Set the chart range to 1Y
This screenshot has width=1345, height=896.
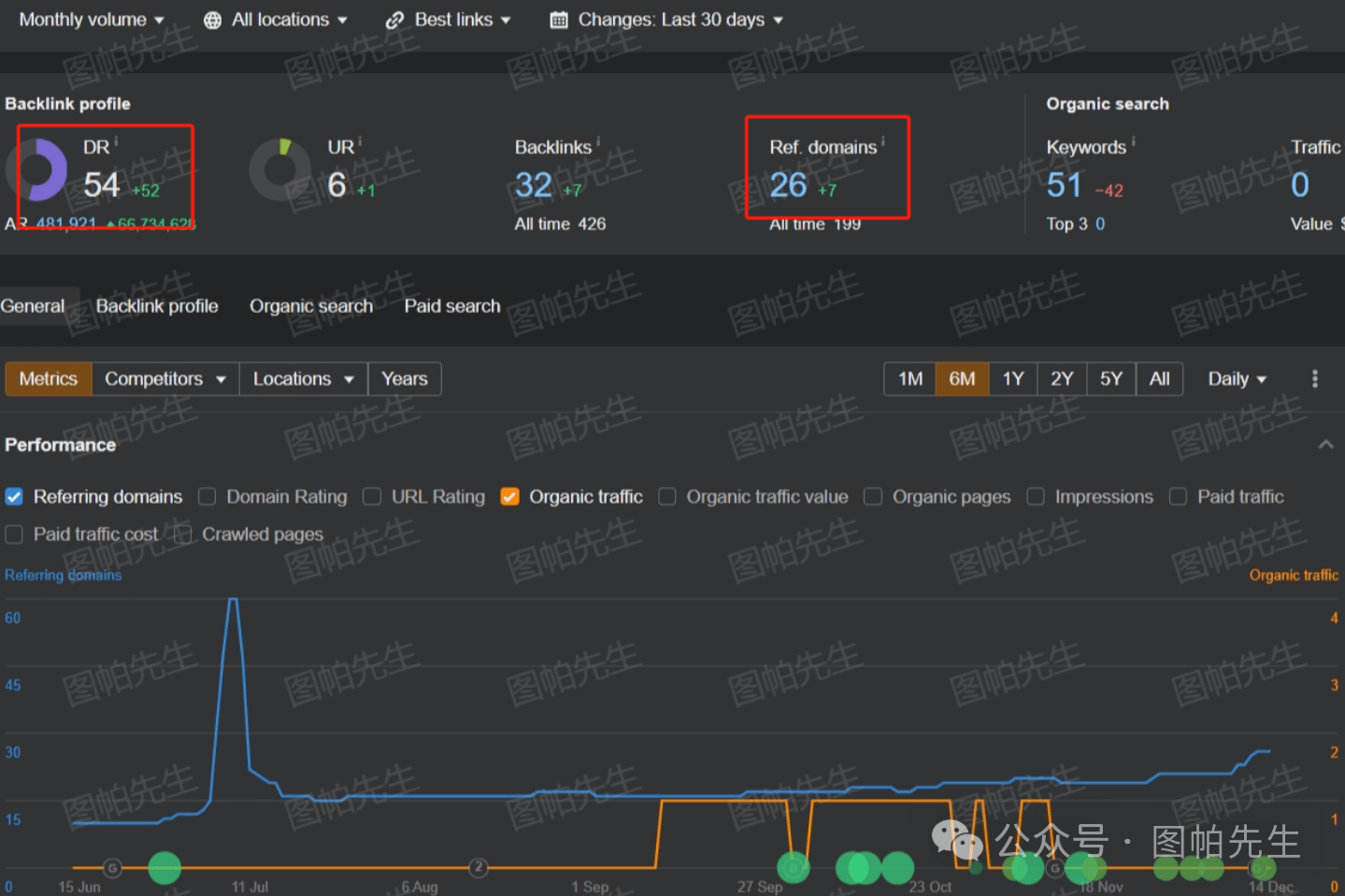tap(1012, 378)
